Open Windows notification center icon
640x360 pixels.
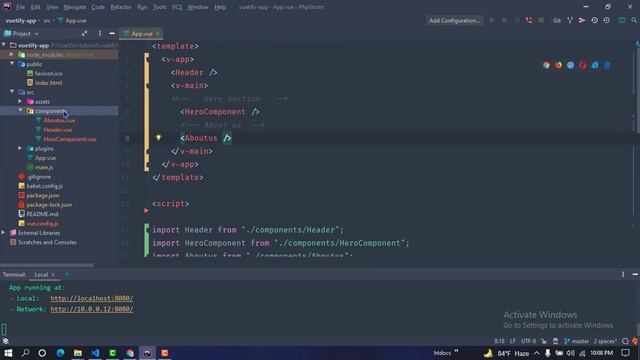point(625,353)
